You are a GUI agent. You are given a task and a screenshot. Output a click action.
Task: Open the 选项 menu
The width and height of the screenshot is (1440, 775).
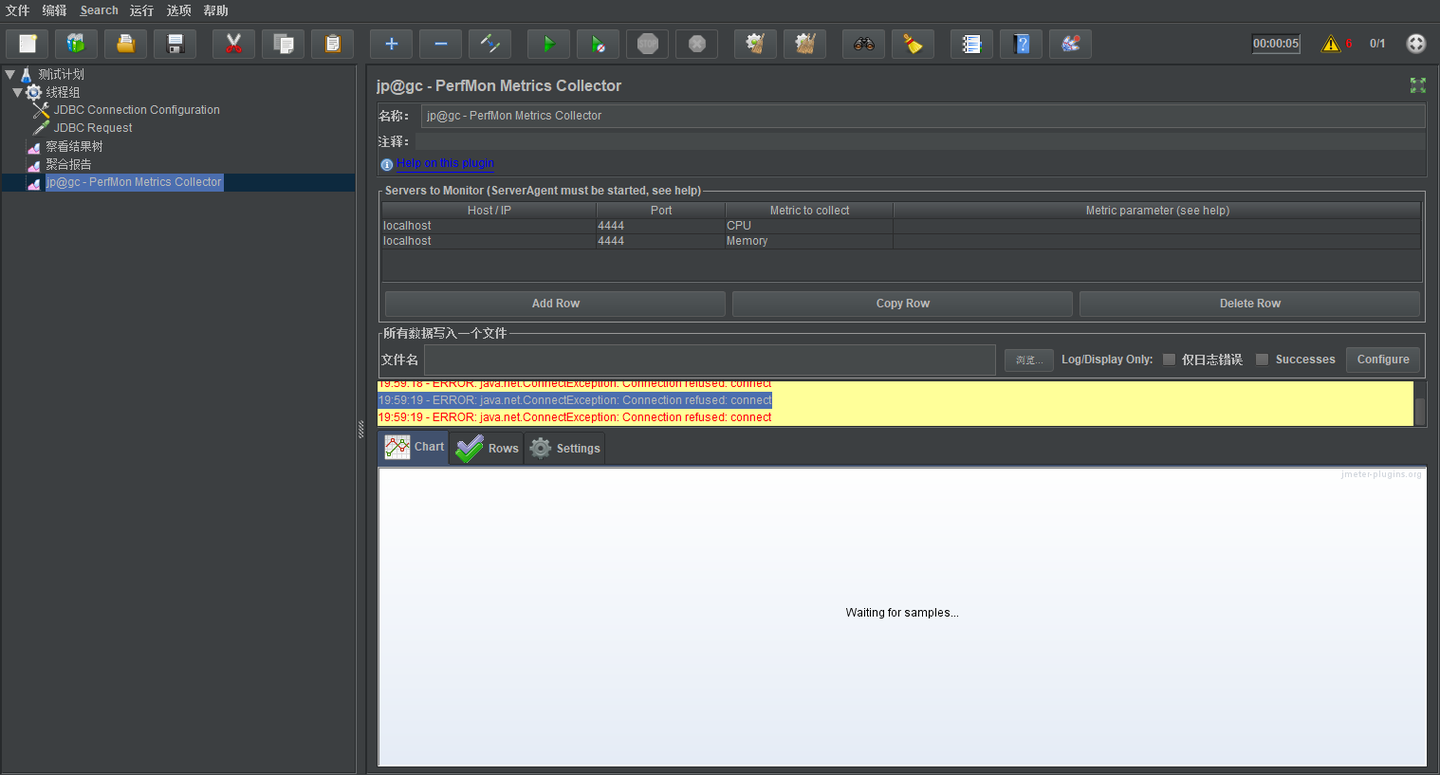(x=178, y=10)
